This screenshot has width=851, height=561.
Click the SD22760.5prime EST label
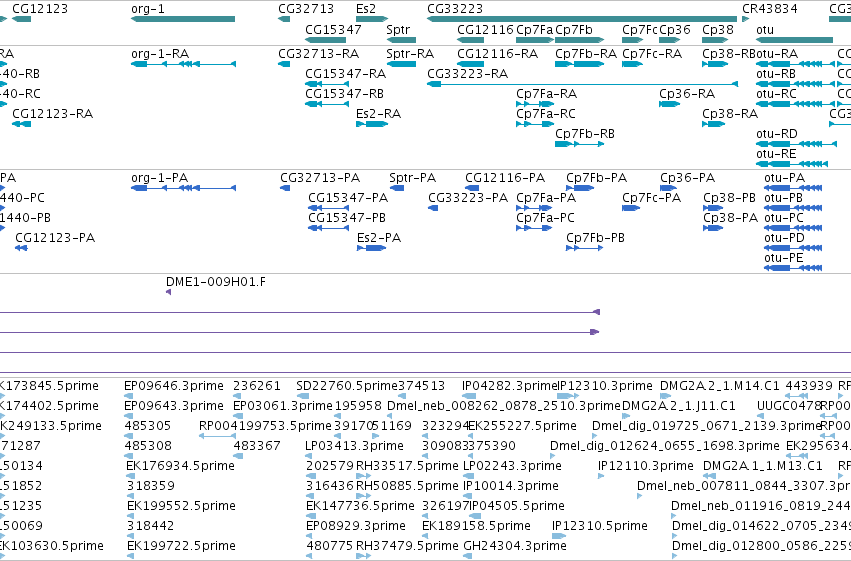(347, 386)
